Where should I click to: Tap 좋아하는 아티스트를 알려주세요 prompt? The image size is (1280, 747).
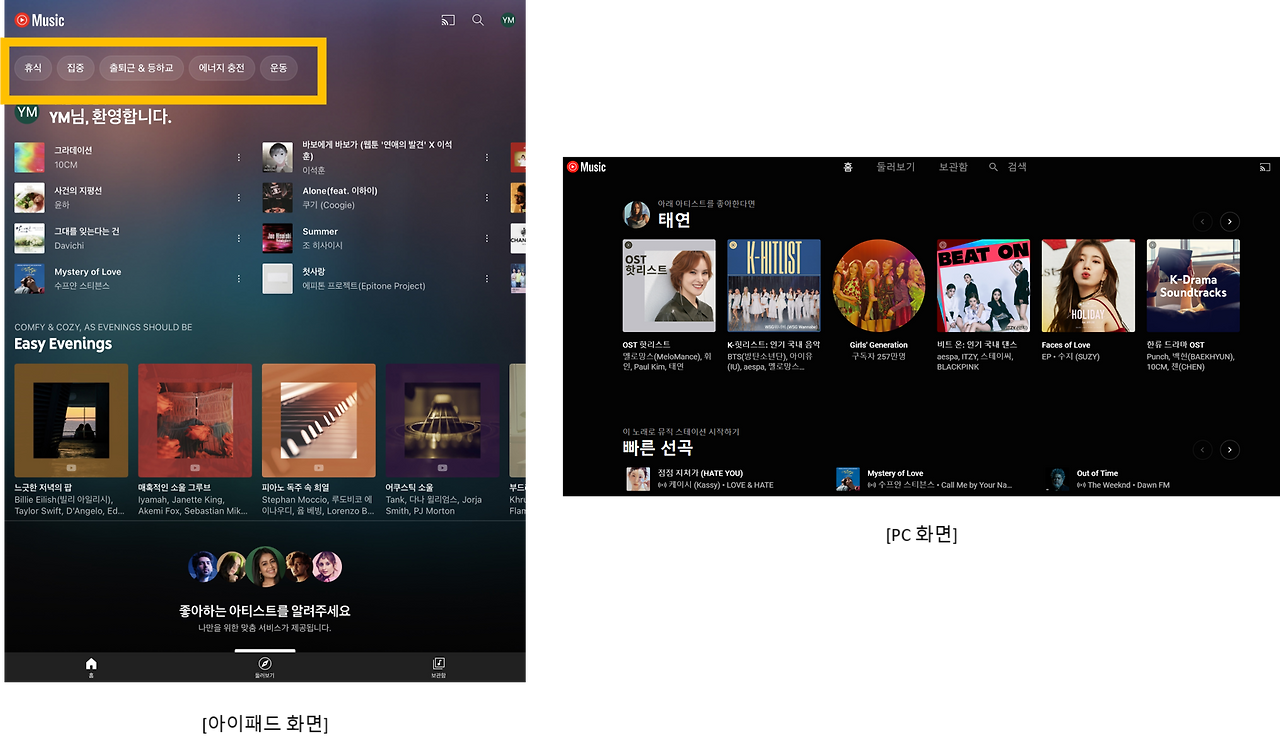[x=265, y=610]
